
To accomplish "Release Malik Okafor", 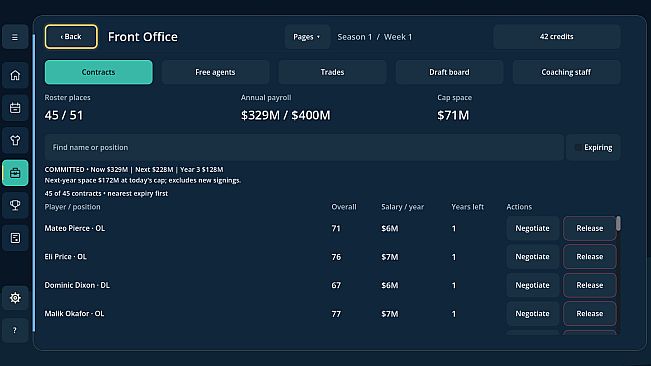I will pos(590,314).
